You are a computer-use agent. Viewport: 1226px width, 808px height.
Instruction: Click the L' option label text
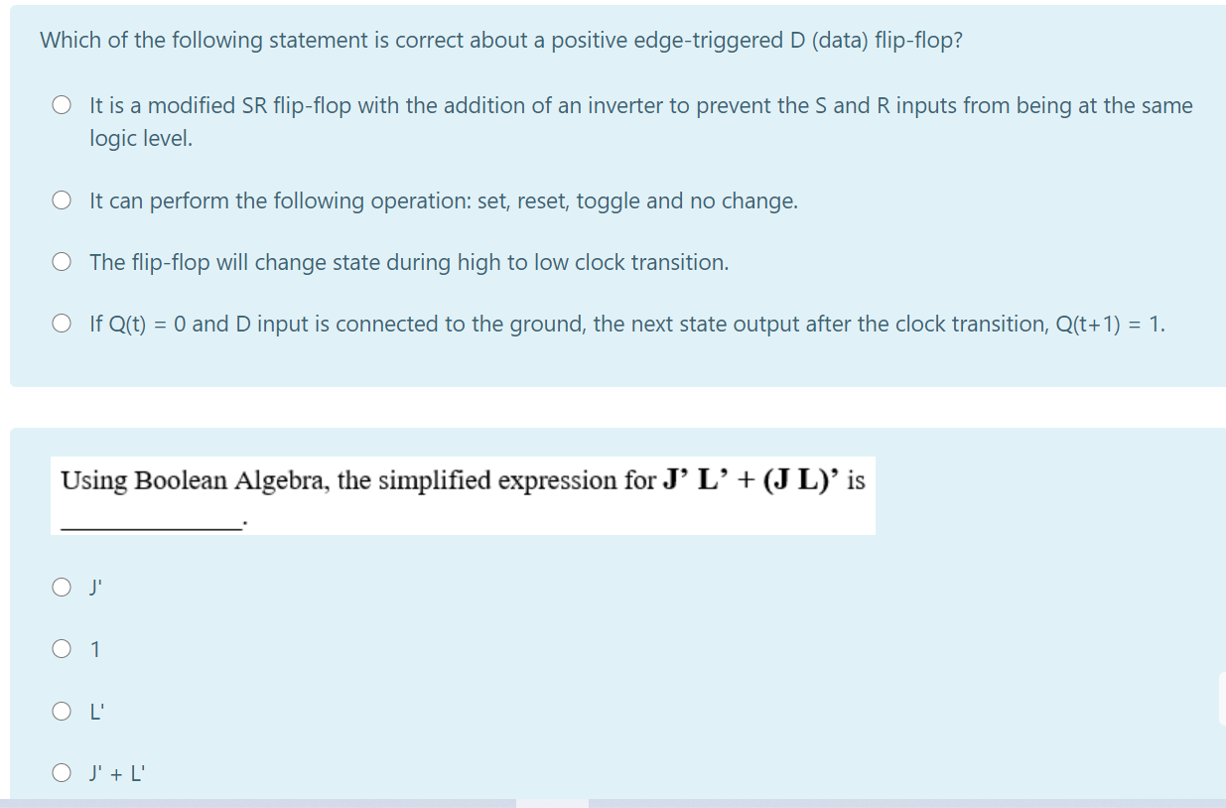pos(95,710)
